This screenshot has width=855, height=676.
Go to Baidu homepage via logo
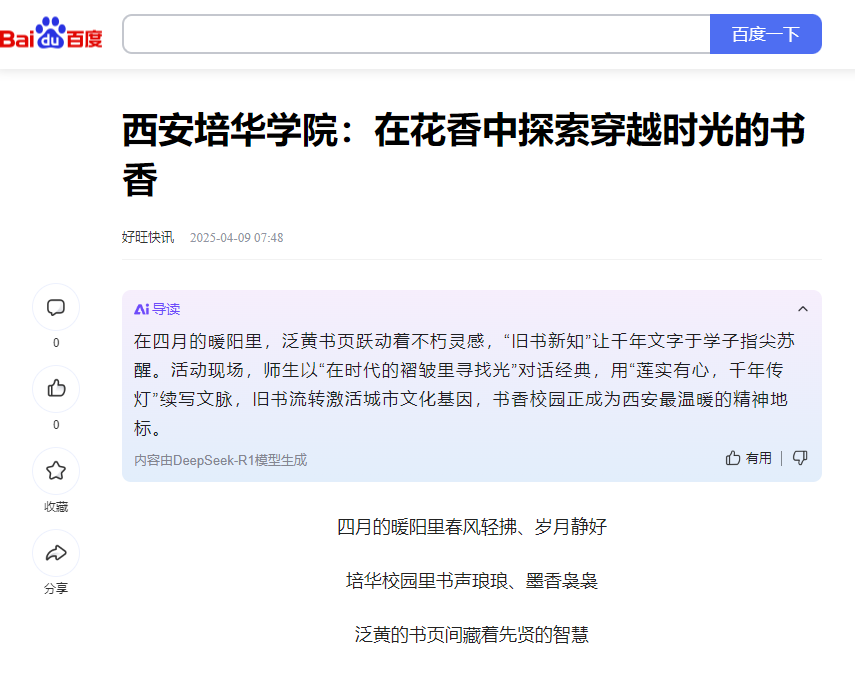pyautogui.click(x=52, y=35)
